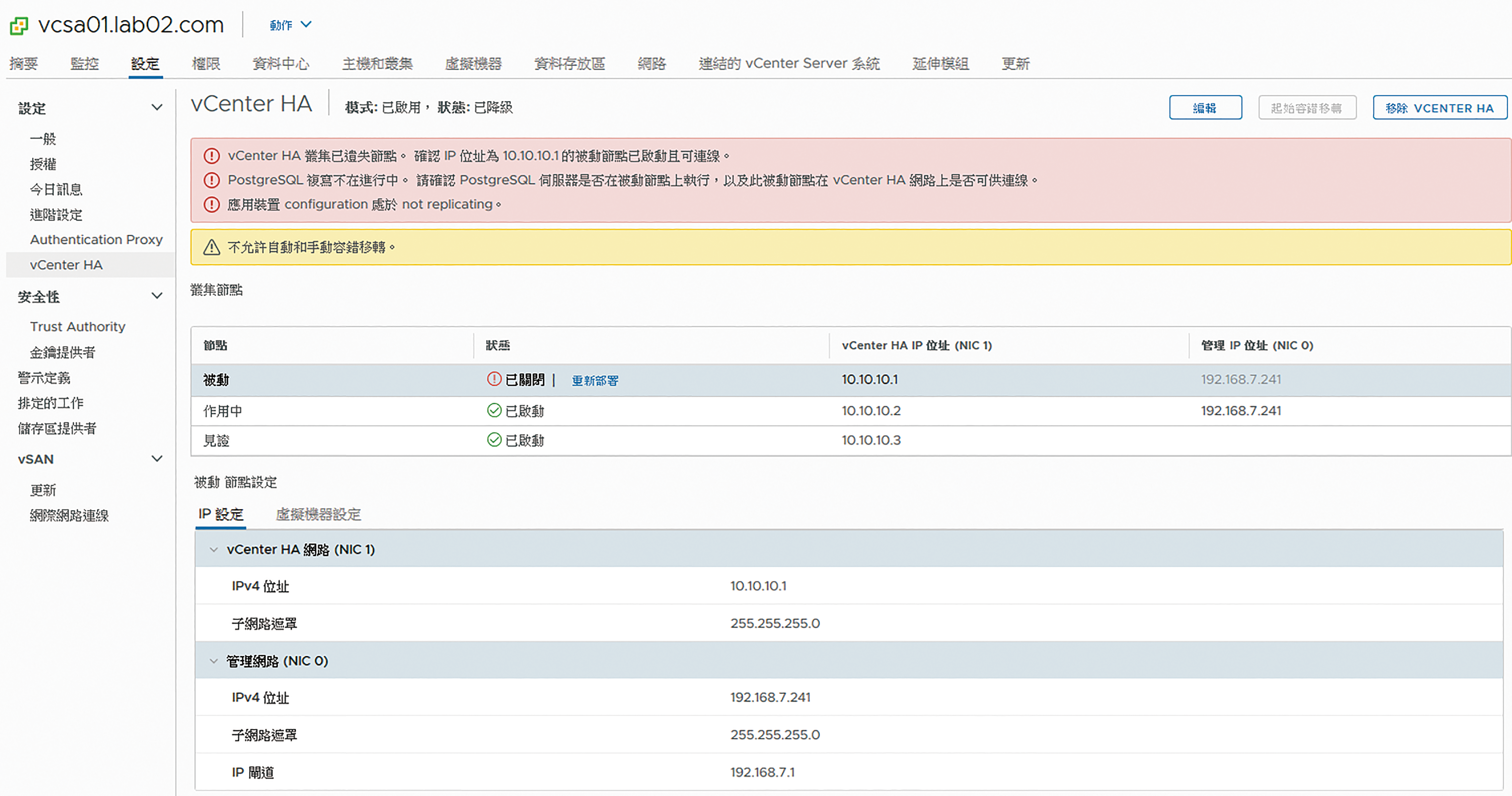Click the error icon beside 已關閉 status

click(x=494, y=379)
